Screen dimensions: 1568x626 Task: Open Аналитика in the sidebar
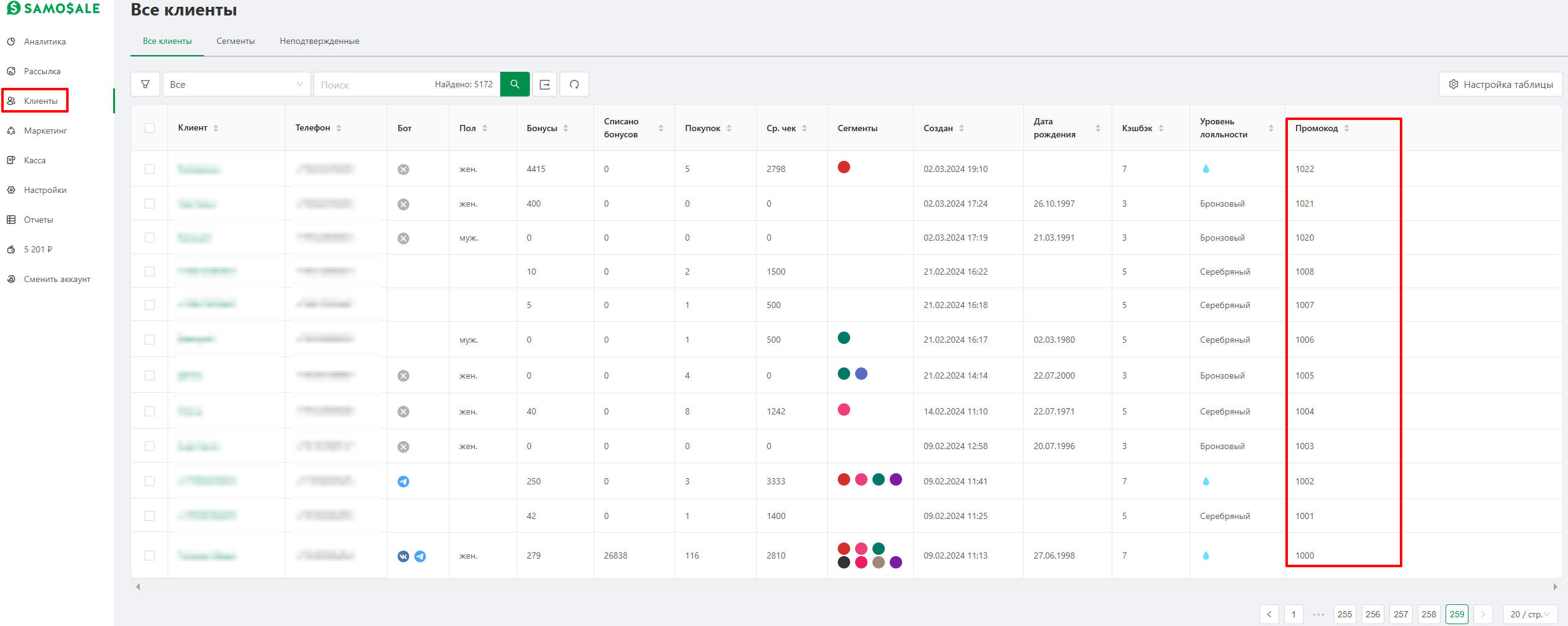coord(45,41)
